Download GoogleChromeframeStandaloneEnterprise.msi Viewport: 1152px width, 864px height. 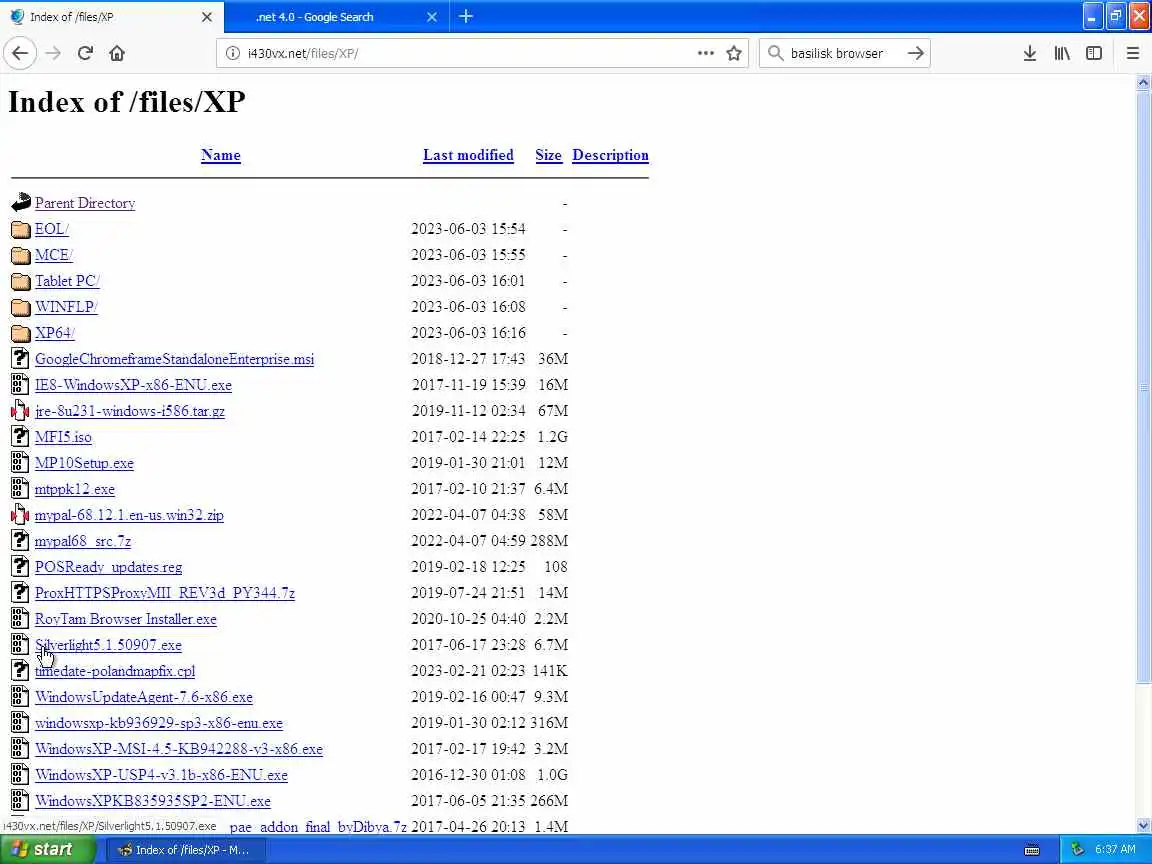(174, 359)
